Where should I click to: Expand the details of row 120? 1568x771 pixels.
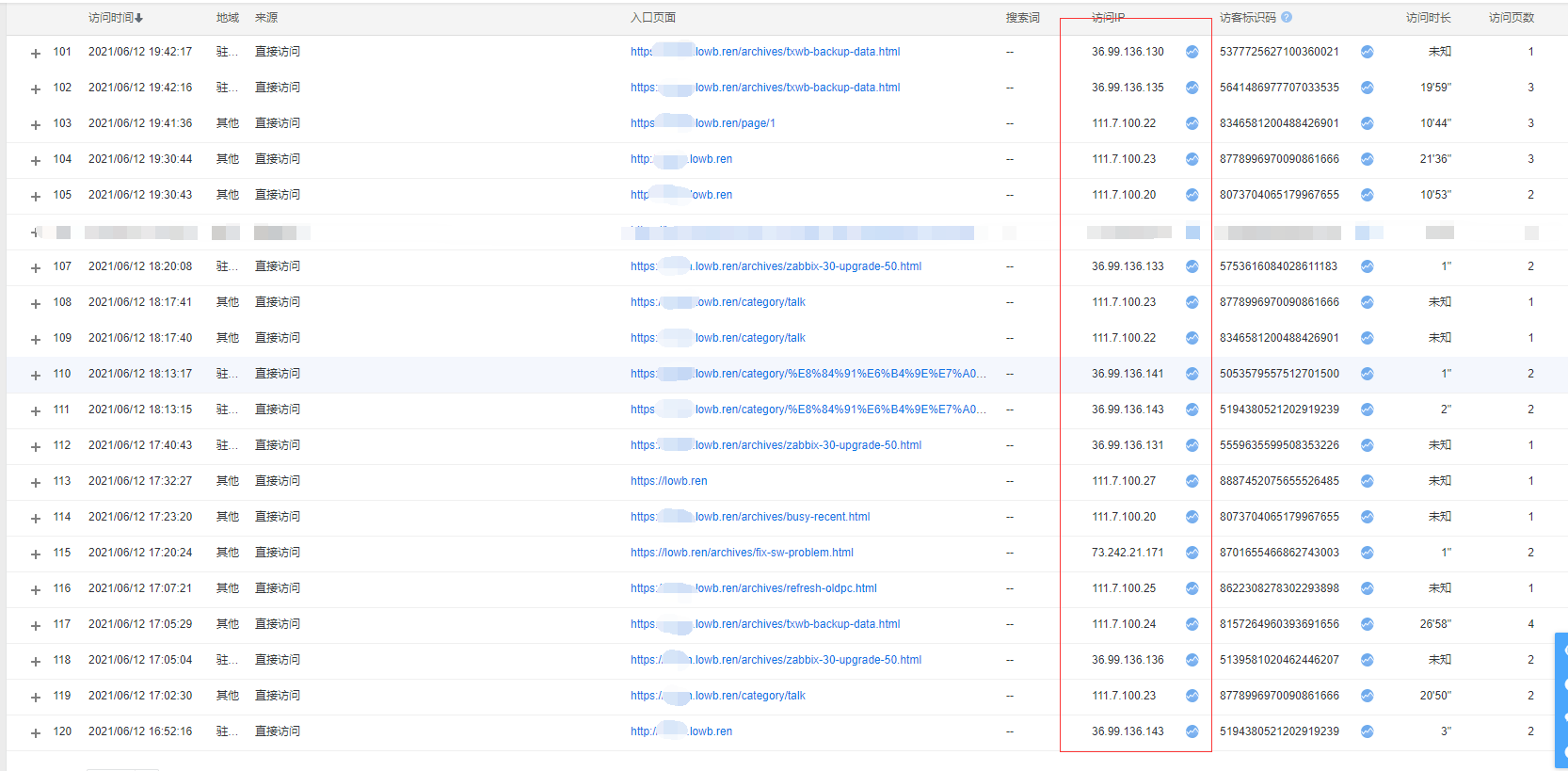[x=36, y=733]
